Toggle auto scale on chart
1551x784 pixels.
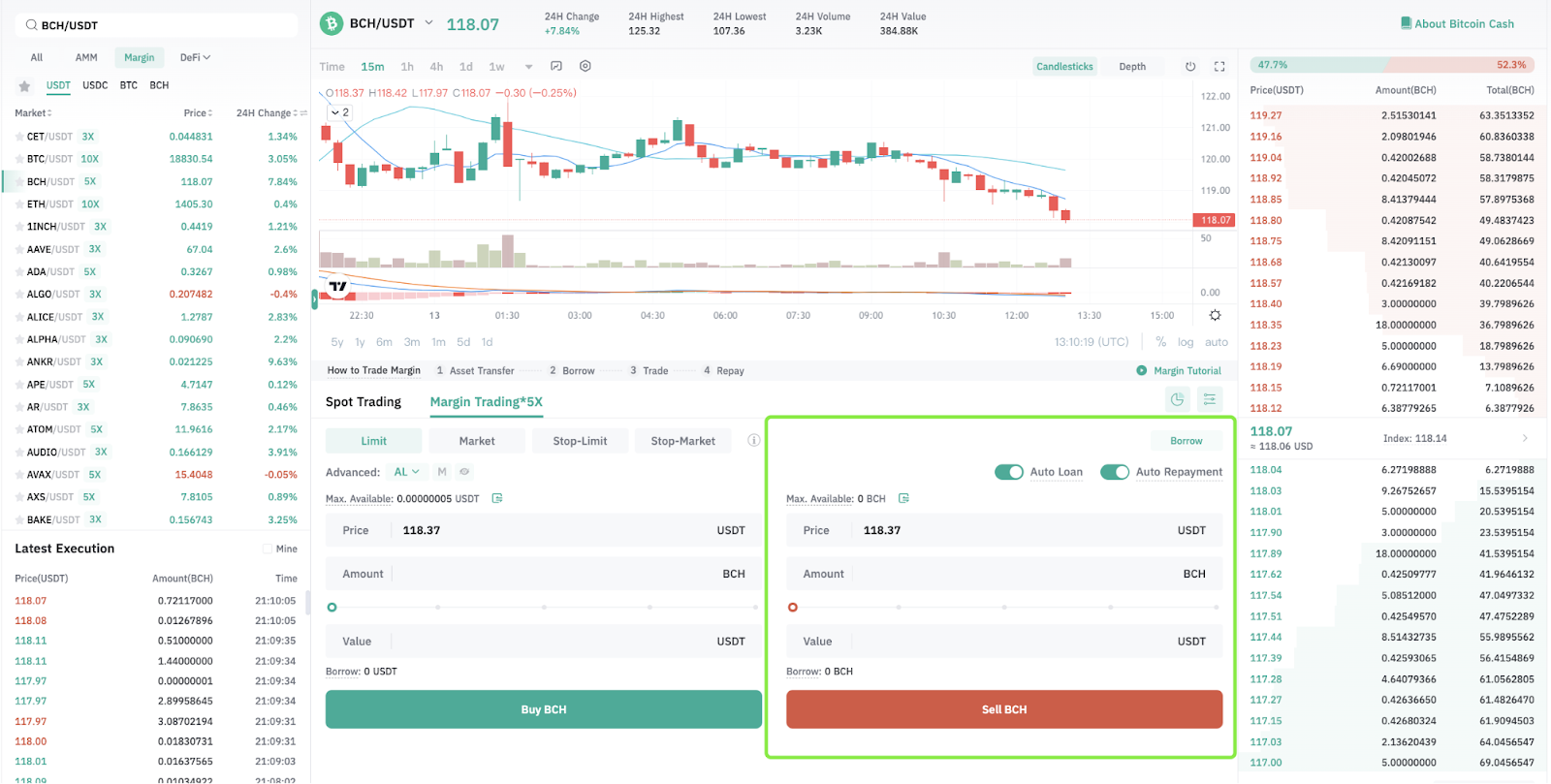point(1217,342)
